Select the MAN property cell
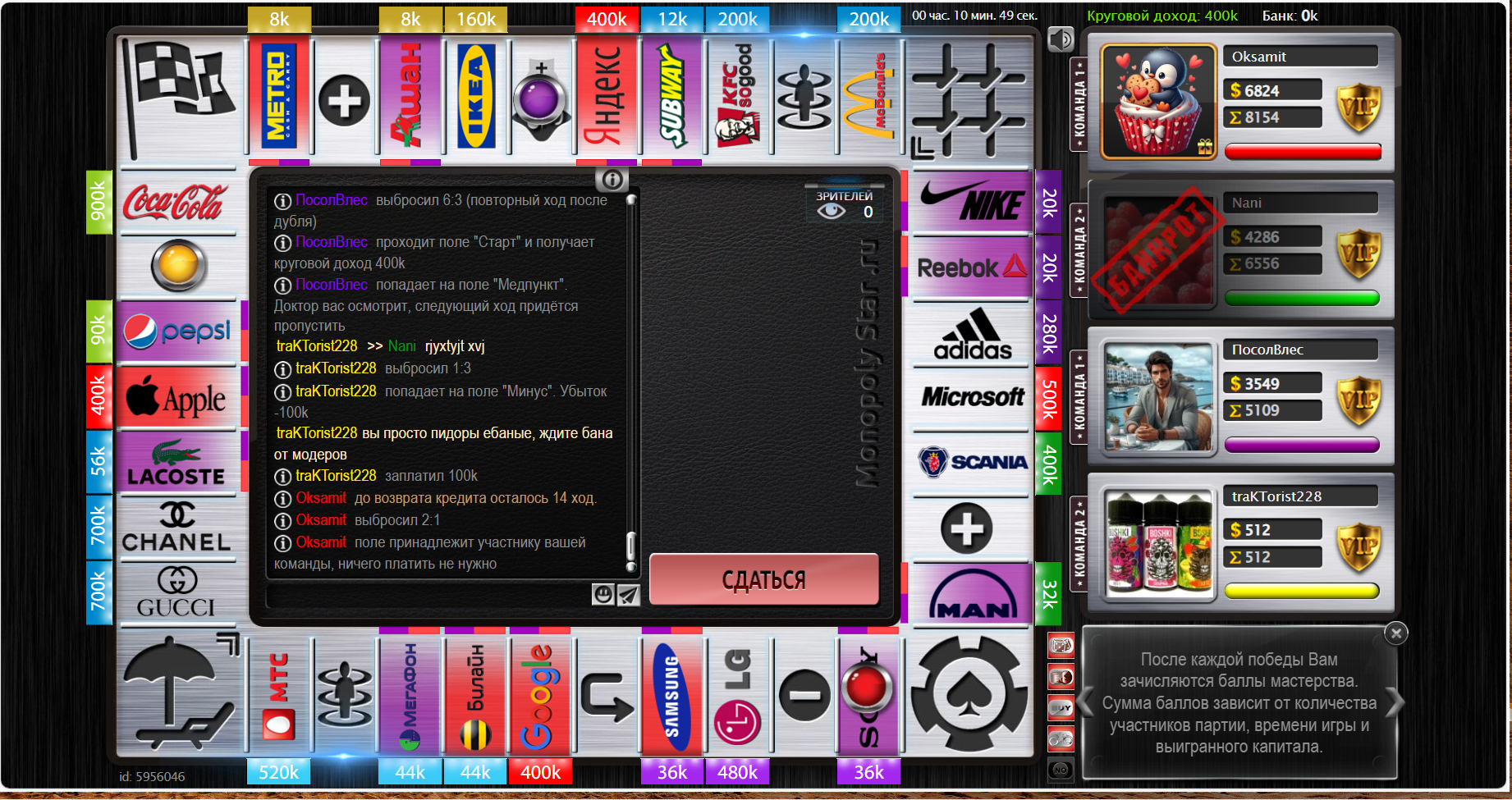Viewport: 1512px width, 800px height. pyautogui.click(x=971, y=592)
